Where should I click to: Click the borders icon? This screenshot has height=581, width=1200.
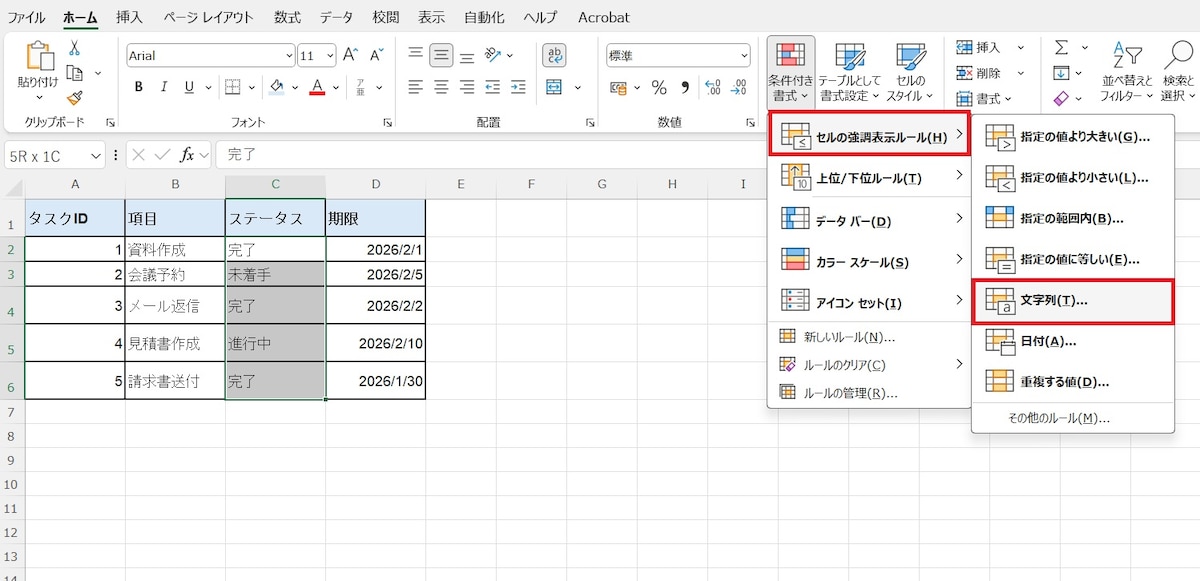232,87
